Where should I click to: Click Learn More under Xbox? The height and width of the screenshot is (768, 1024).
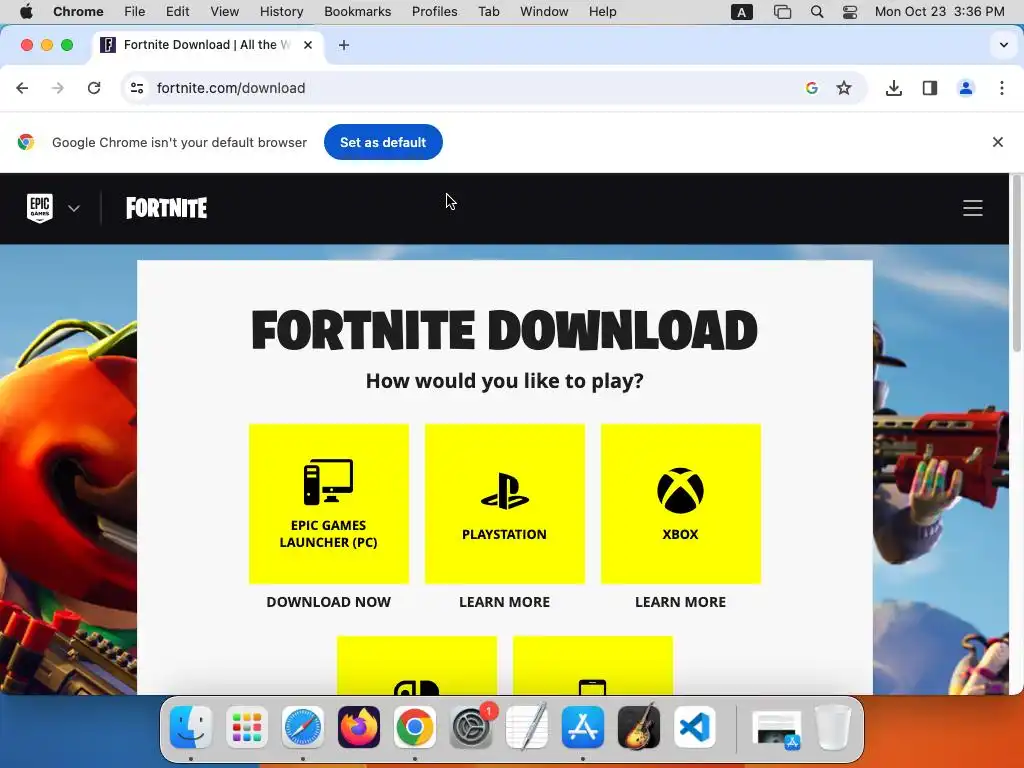click(680, 602)
